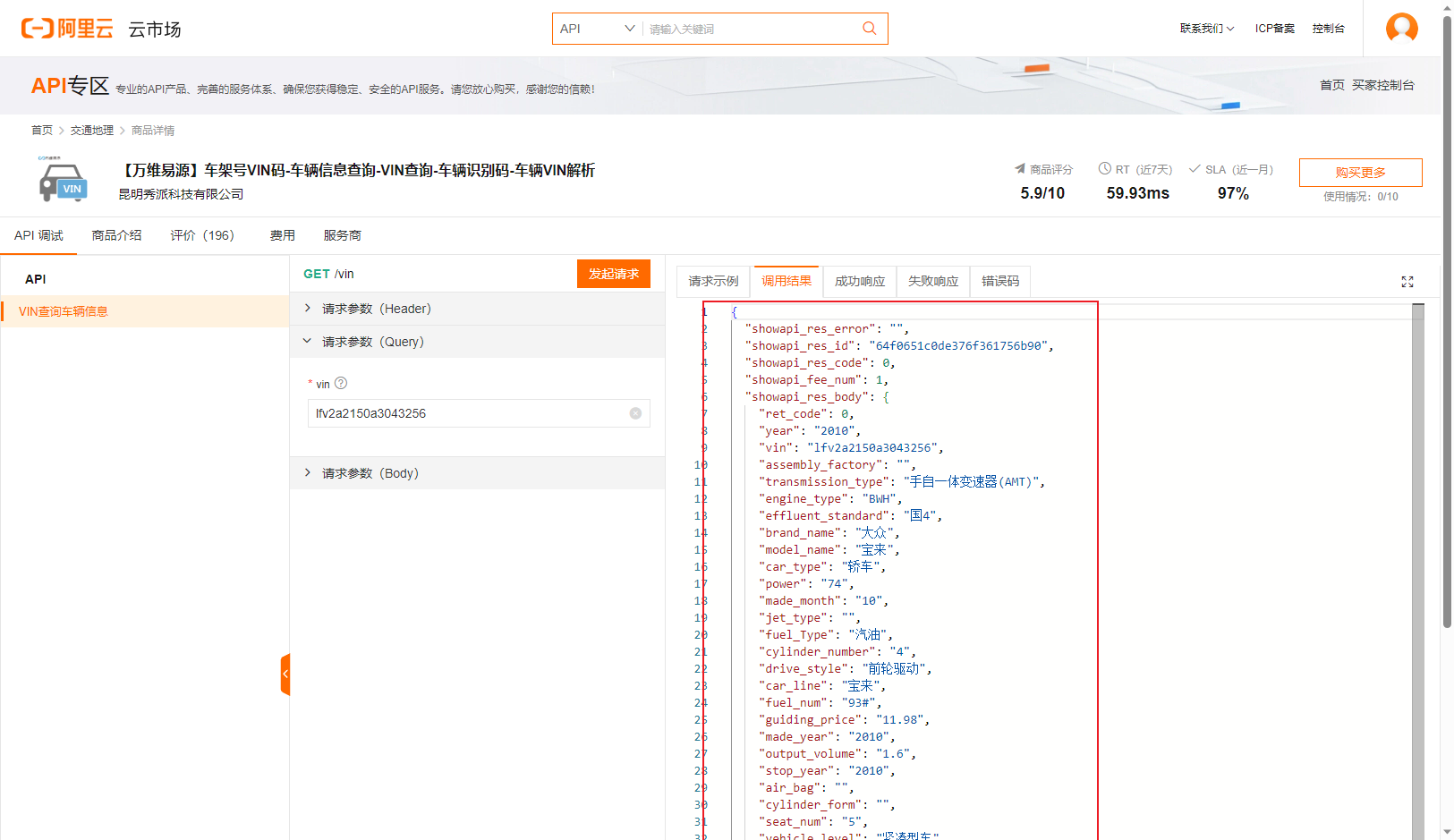1454x840 pixels.
Task: Click the 97% SLA value
Action: [1233, 193]
